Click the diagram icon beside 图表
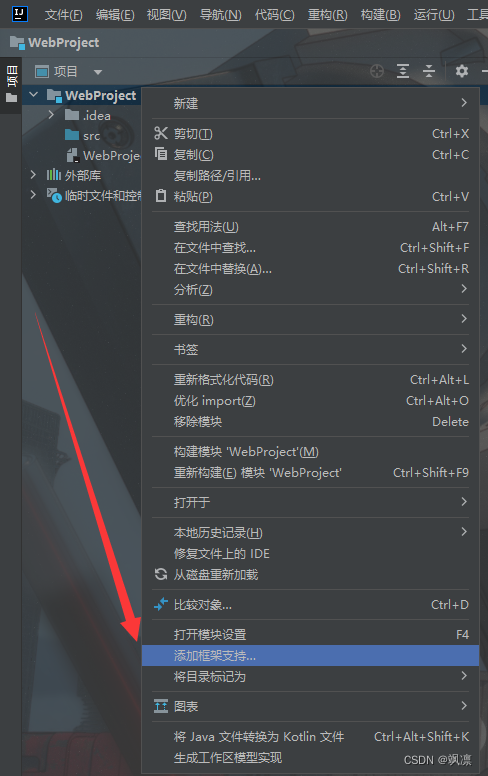The height and width of the screenshot is (776, 488). tap(161, 706)
